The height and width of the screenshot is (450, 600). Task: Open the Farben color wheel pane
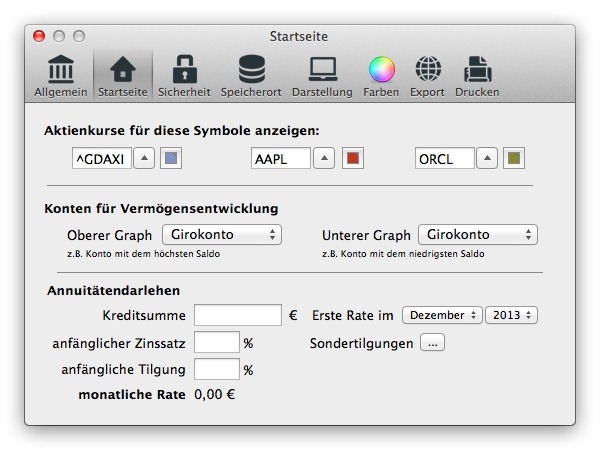381,76
